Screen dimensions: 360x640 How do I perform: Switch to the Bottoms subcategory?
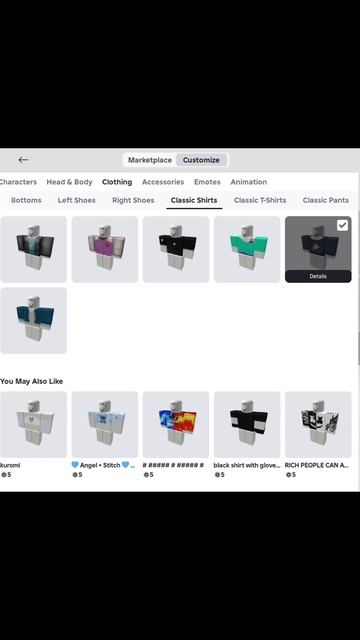(x=26, y=200)
